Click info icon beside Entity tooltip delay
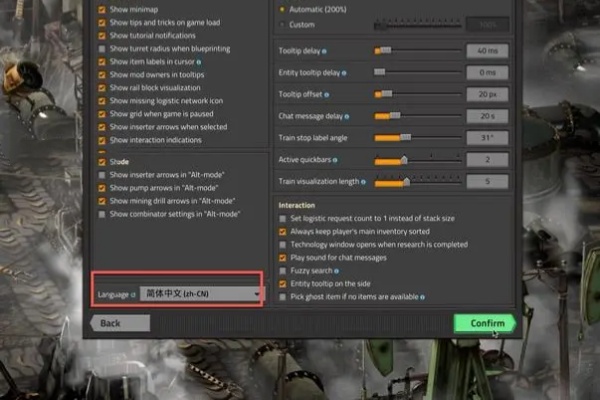The height and width of the screenshot is (400, 600). (x=344, y=72)
